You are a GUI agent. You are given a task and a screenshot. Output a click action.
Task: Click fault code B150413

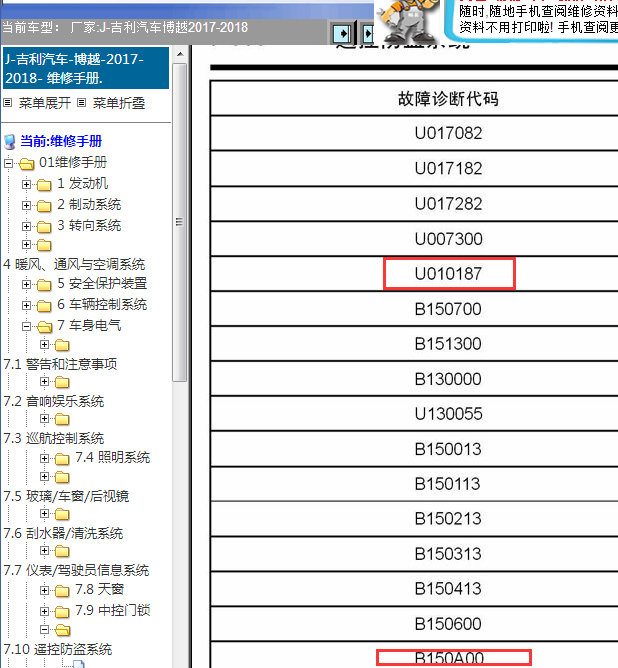[448, 589]
